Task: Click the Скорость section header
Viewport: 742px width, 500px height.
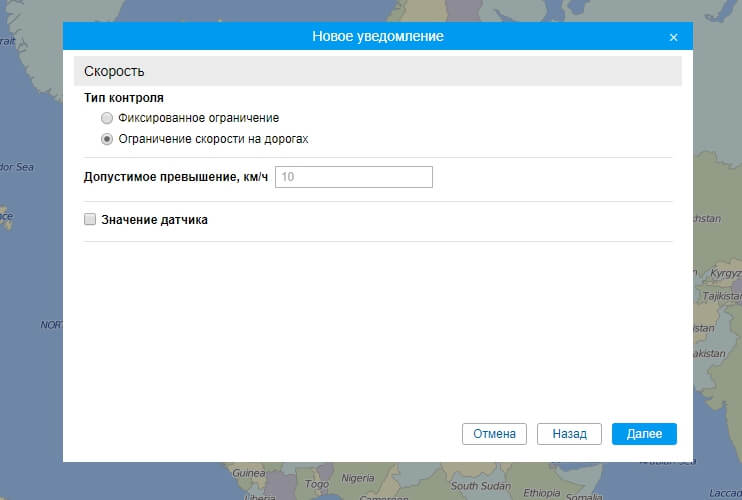Action: tap(378, 71)
